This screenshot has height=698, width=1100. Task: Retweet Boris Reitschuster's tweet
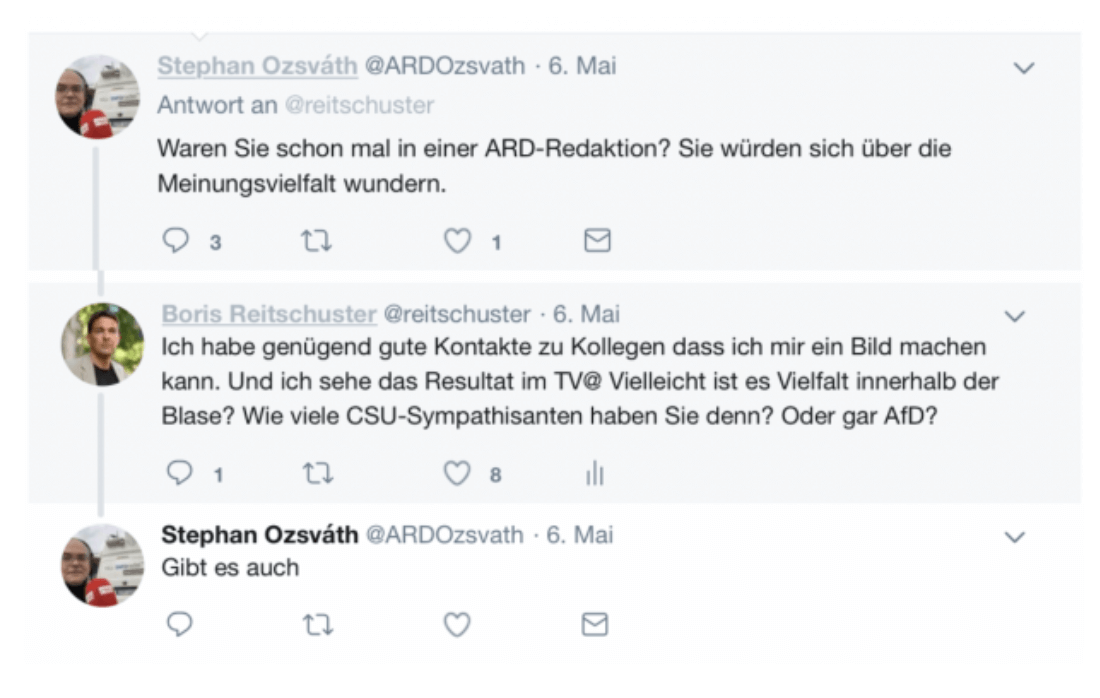317,474
